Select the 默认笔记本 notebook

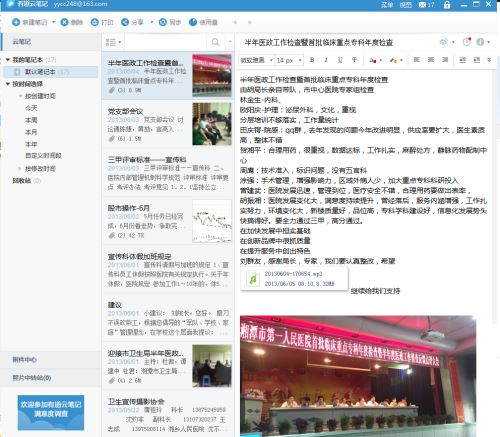click(x=51, y=72)
